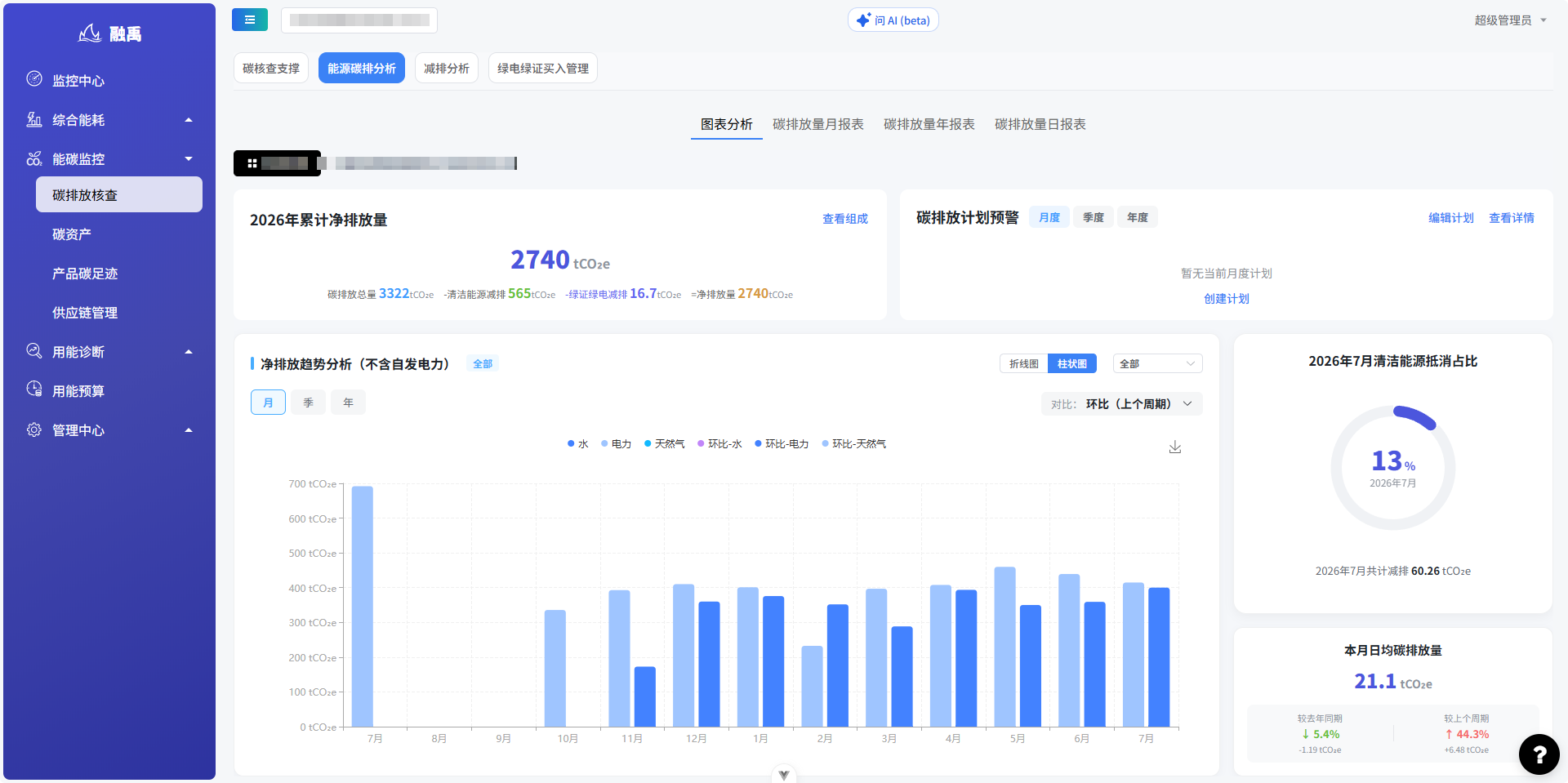The height and width of the screenshot is (783, 1568).
Task: Toggle the 环比-电力 legend series
Action: 782,444
